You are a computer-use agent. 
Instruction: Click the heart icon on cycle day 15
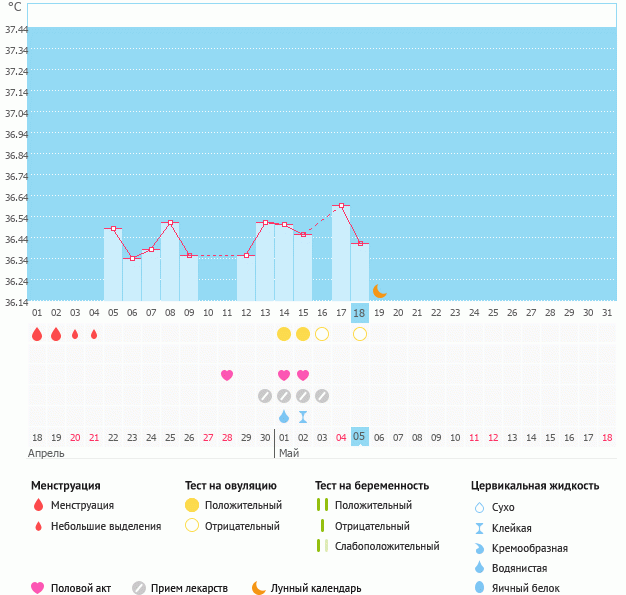[x=303, y=375]
